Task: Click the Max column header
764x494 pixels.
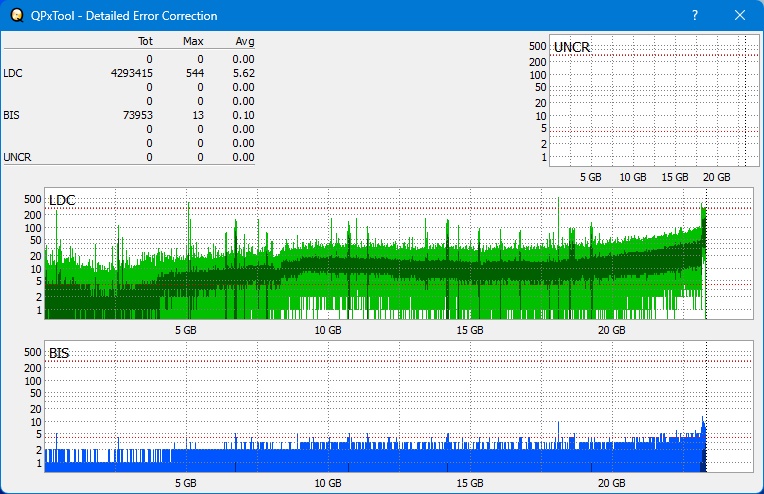Action: [193, 41]
